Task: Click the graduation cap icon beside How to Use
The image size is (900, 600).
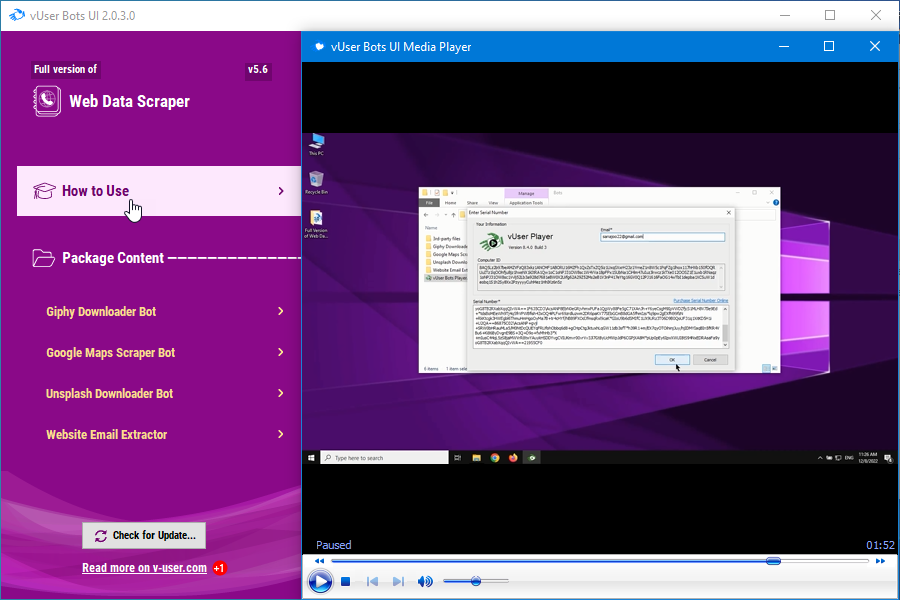Action: pos(44,191)
